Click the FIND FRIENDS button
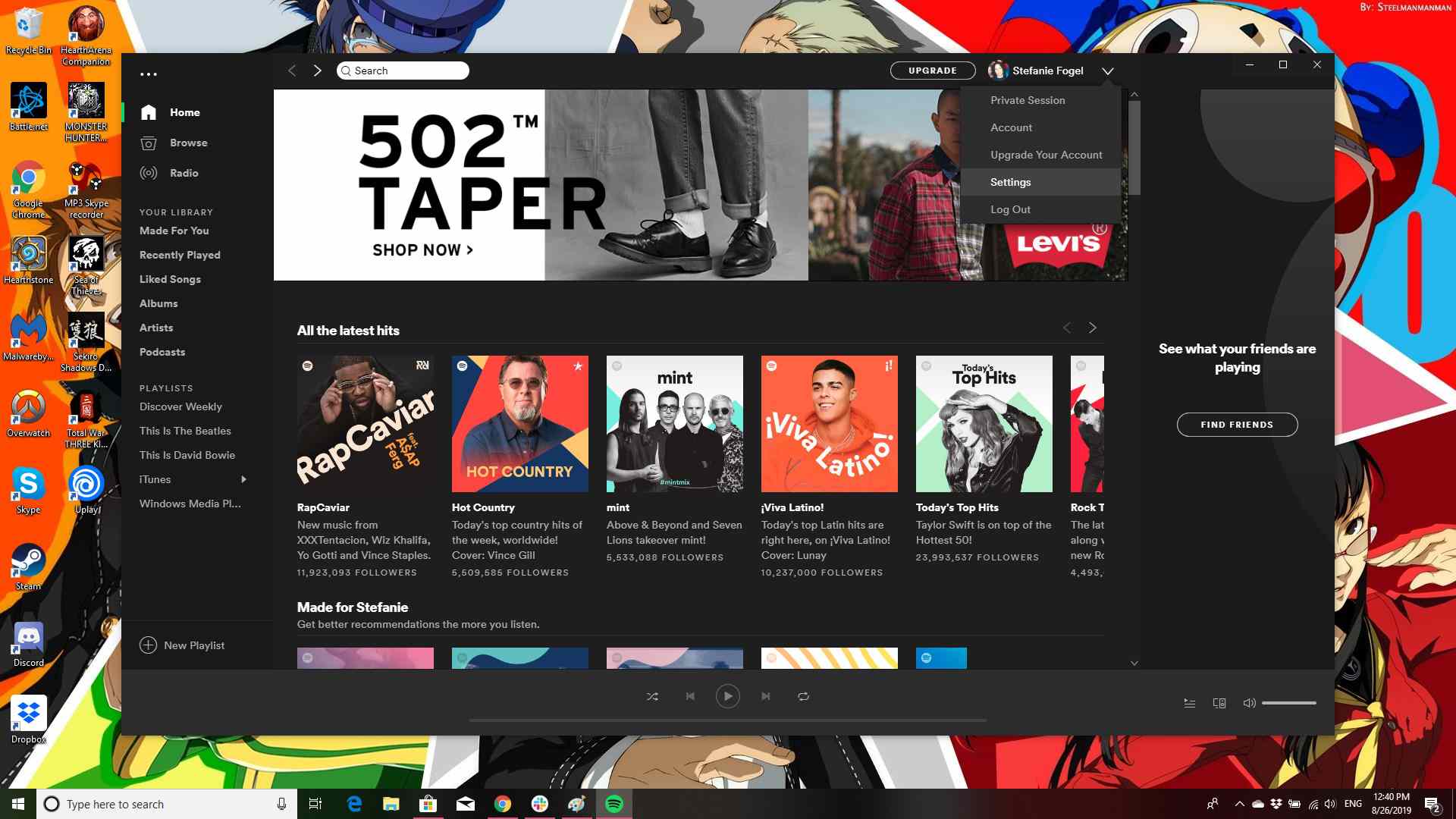 [1237, 424]
